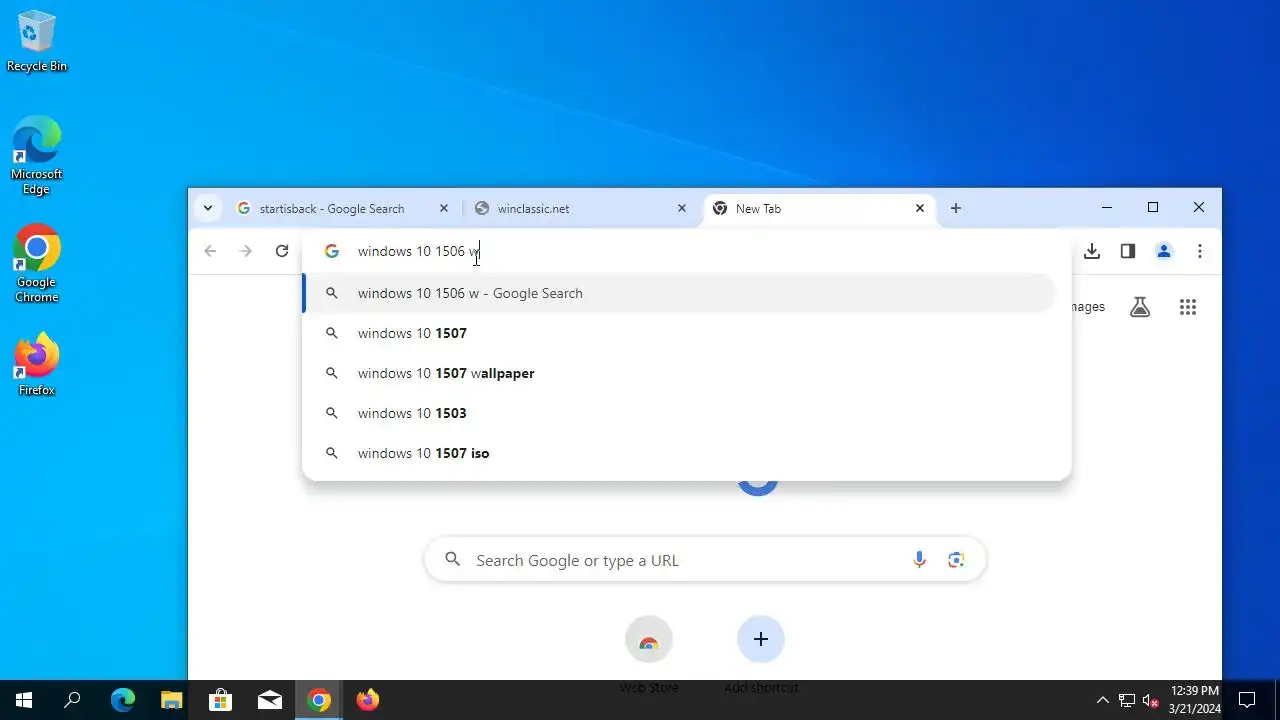Go forward in Chrome navigation
This screenshot has height=720, width=1280.
pyautogui.click(x=246, y=251)
